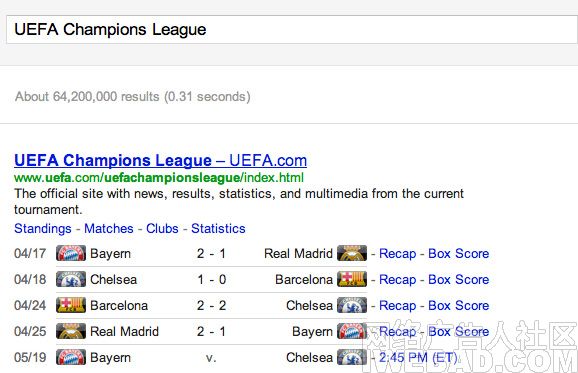
Task: Open the Matches sitelink
Action: pos(109,229)
